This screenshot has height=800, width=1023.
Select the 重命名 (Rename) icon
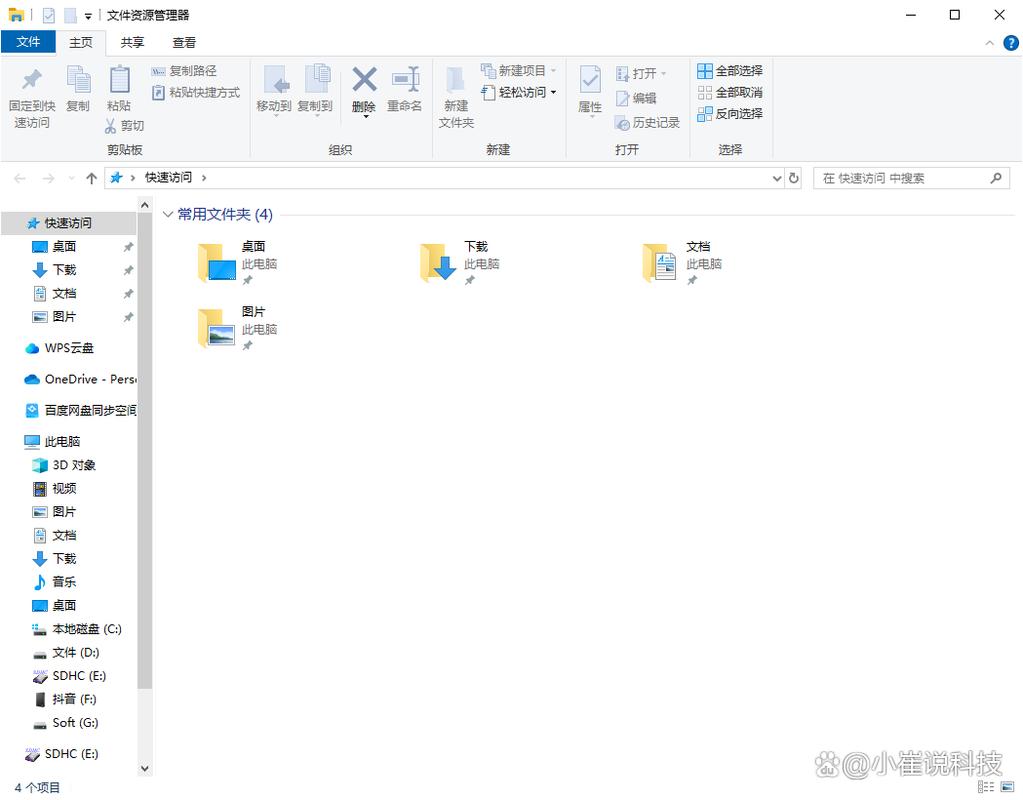coord(405,92)
